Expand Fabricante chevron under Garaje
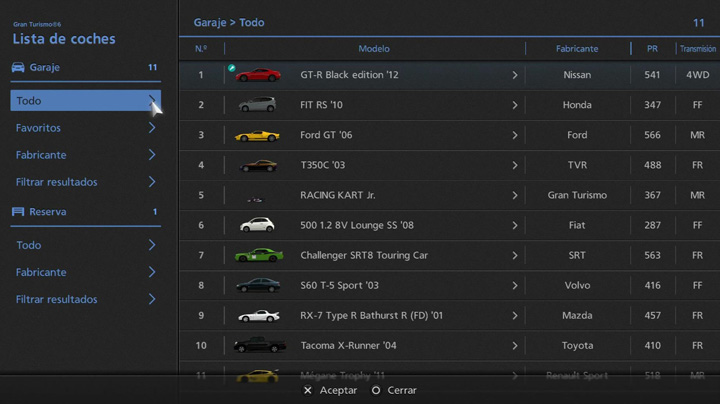Viewport: 720px width, 404px height. tap(152, 155)
